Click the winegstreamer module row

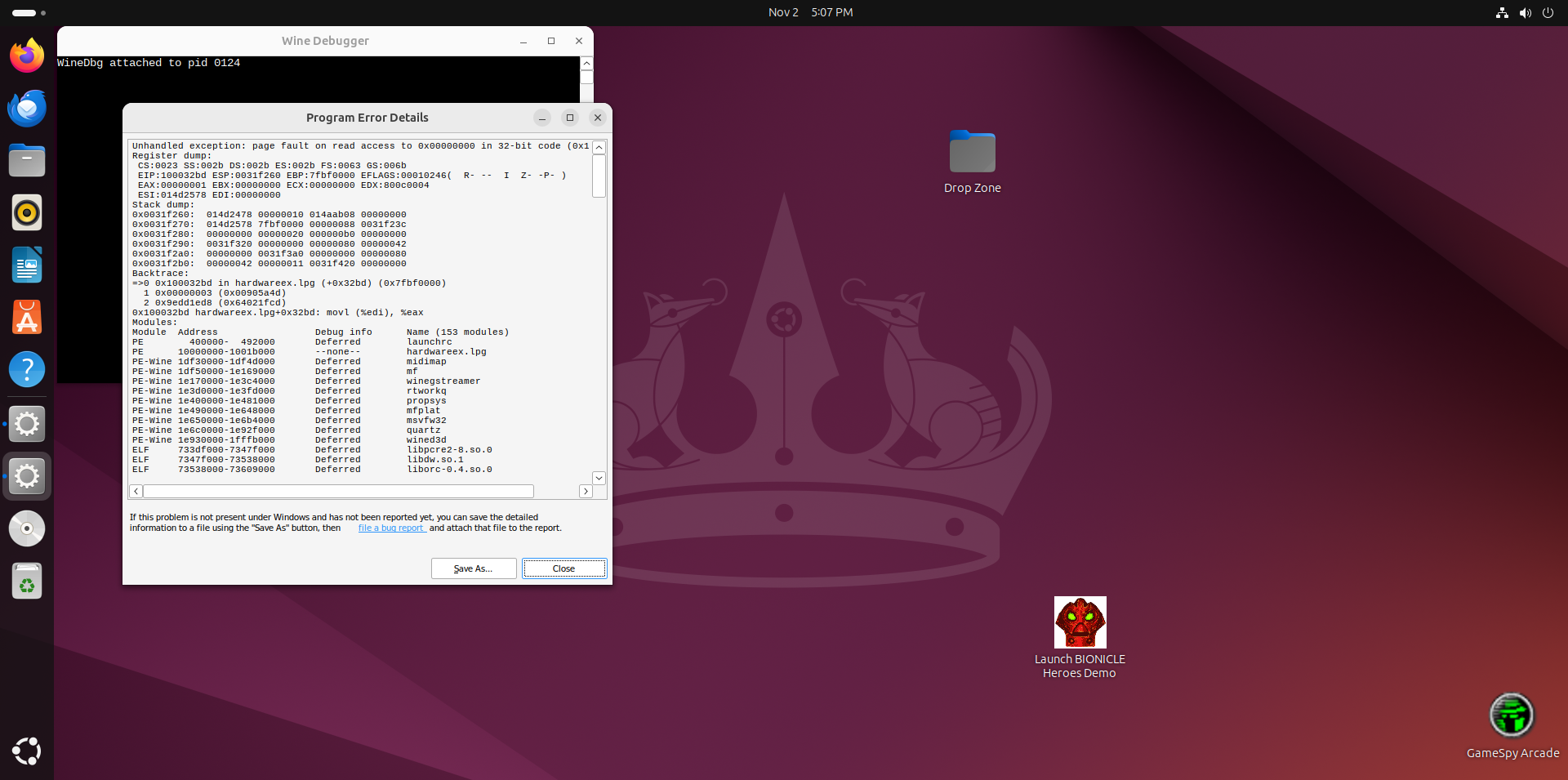tap(306, 381)
